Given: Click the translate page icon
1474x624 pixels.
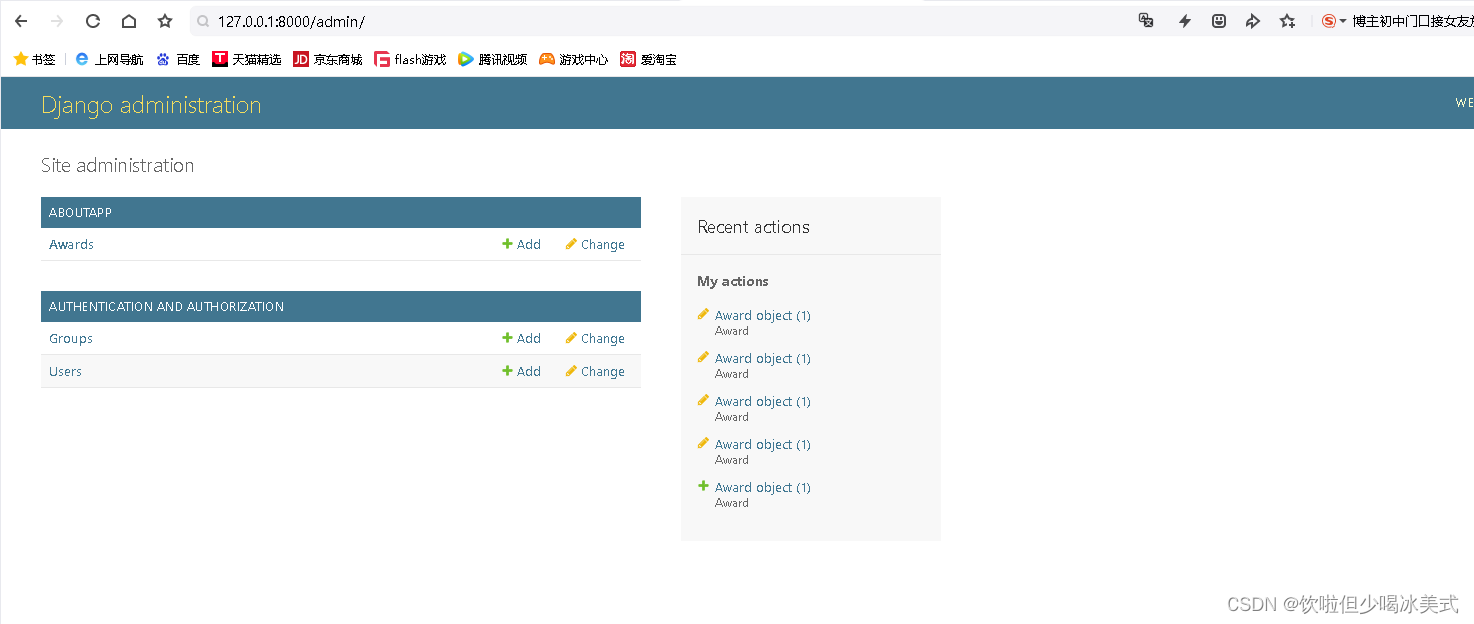Looking at the screenshot, I should click(x=1146, y=21).
